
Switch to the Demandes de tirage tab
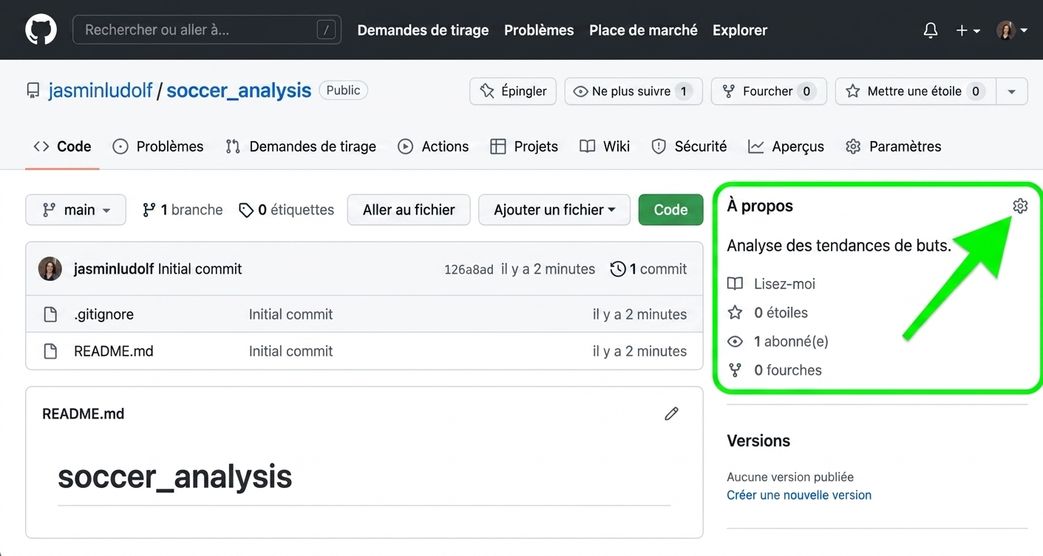coord(301,146)
